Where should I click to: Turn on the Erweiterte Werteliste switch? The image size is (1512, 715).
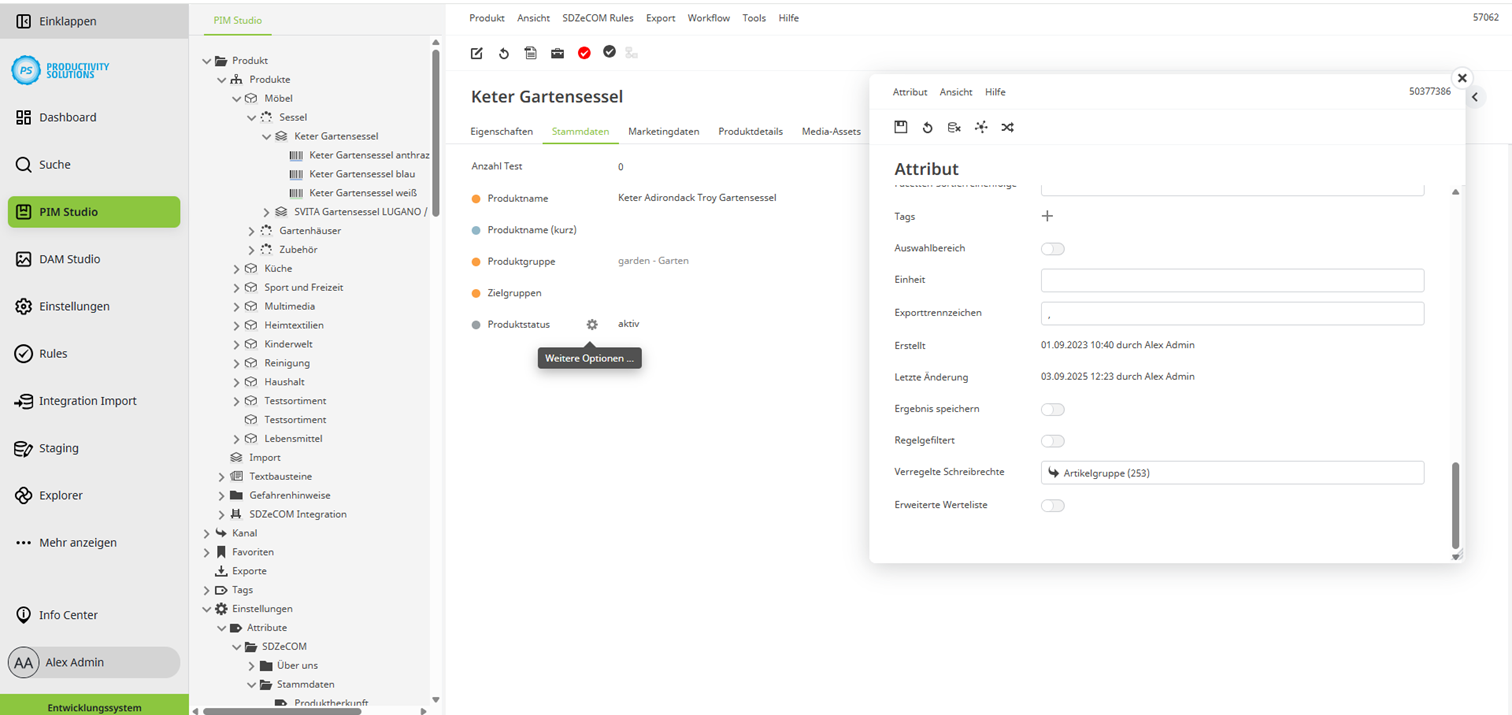tap(1052, 506)
